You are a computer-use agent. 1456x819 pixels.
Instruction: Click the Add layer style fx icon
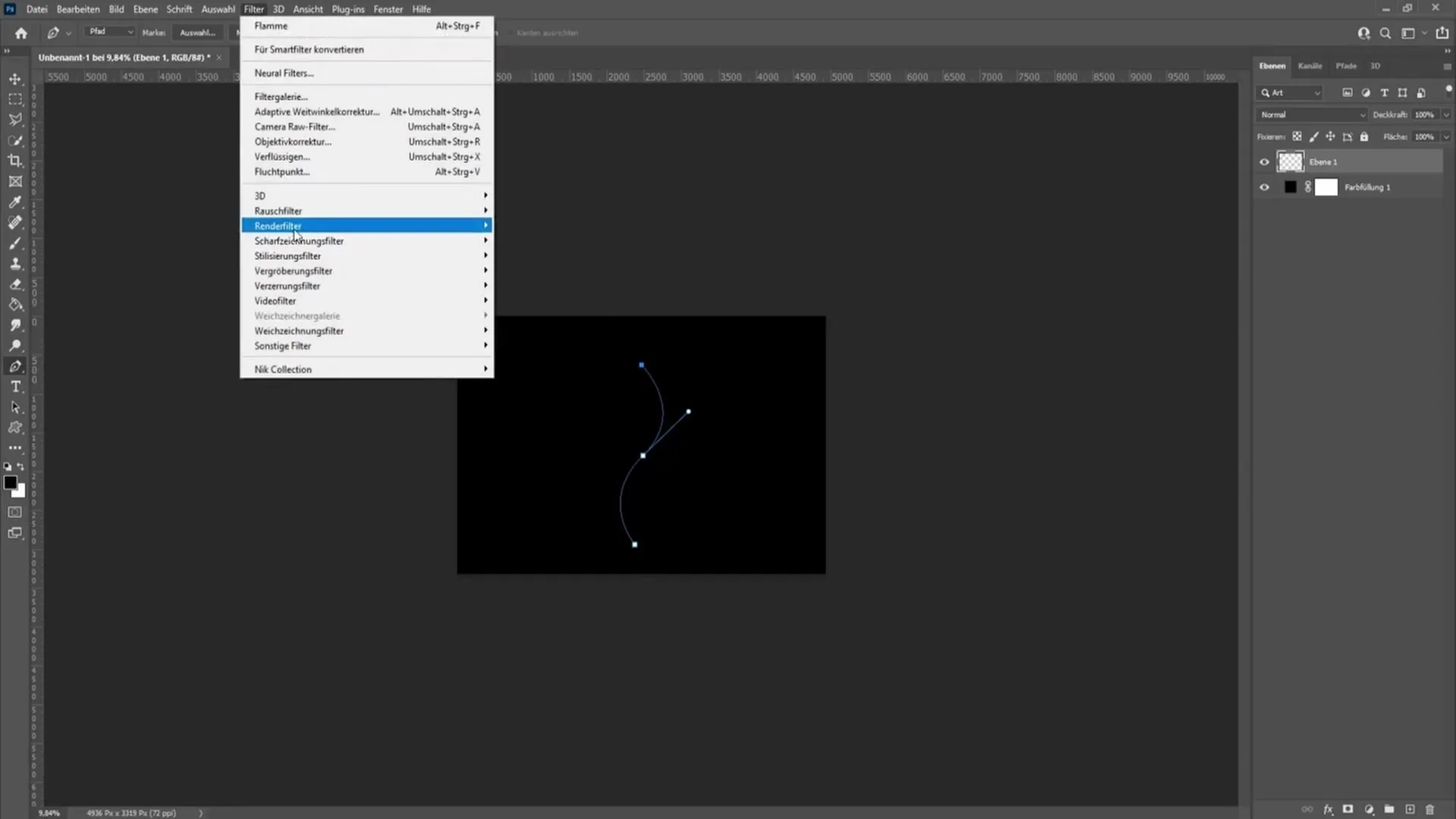pos(1328,809)
